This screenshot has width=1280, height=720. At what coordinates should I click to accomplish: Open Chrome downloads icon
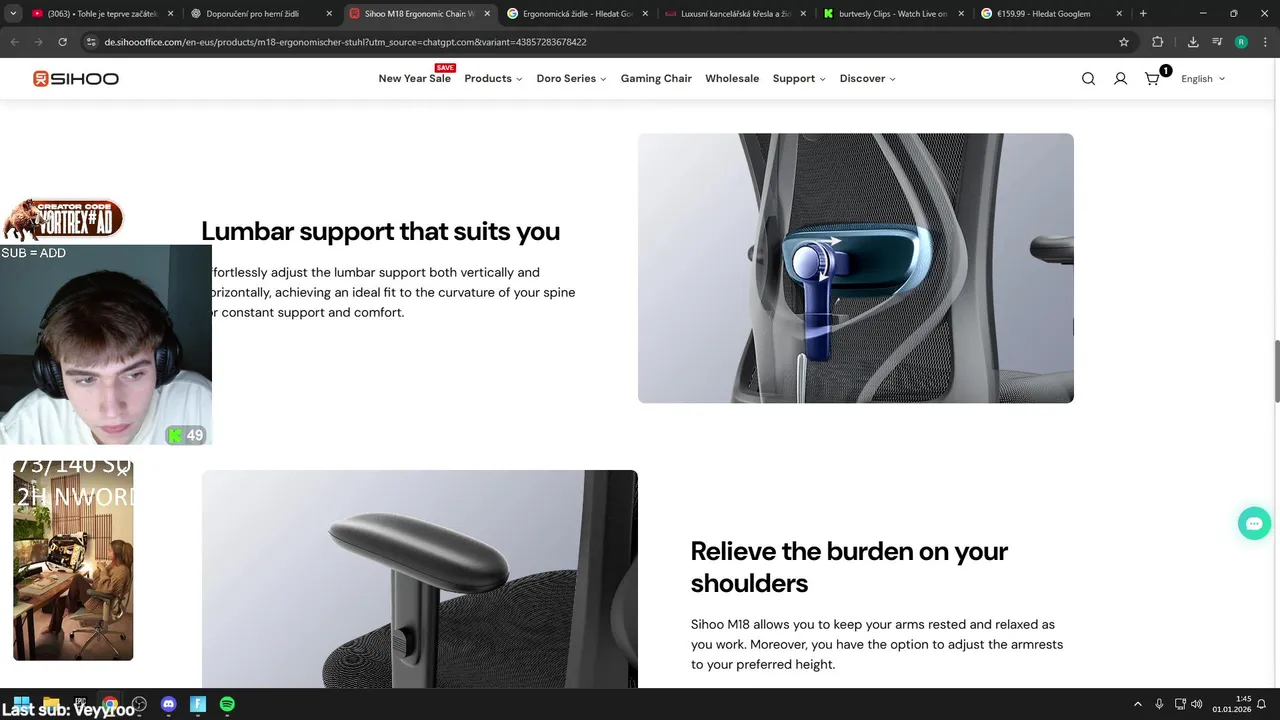coord(1193,42)
